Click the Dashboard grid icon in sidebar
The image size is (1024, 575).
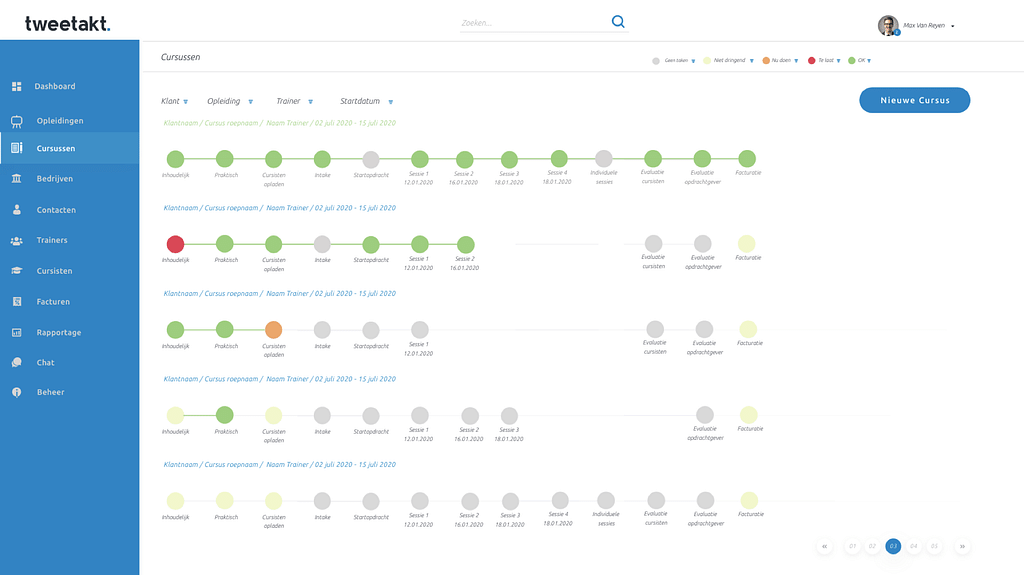tap(17, 87)
